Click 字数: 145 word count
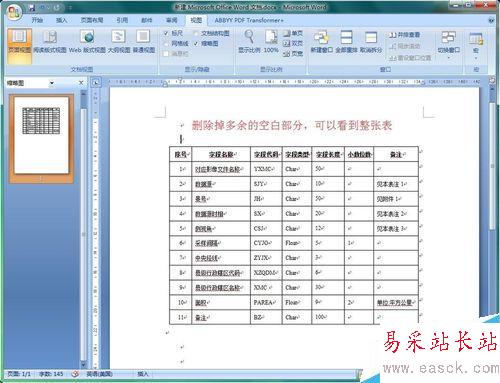 (51, 374)
